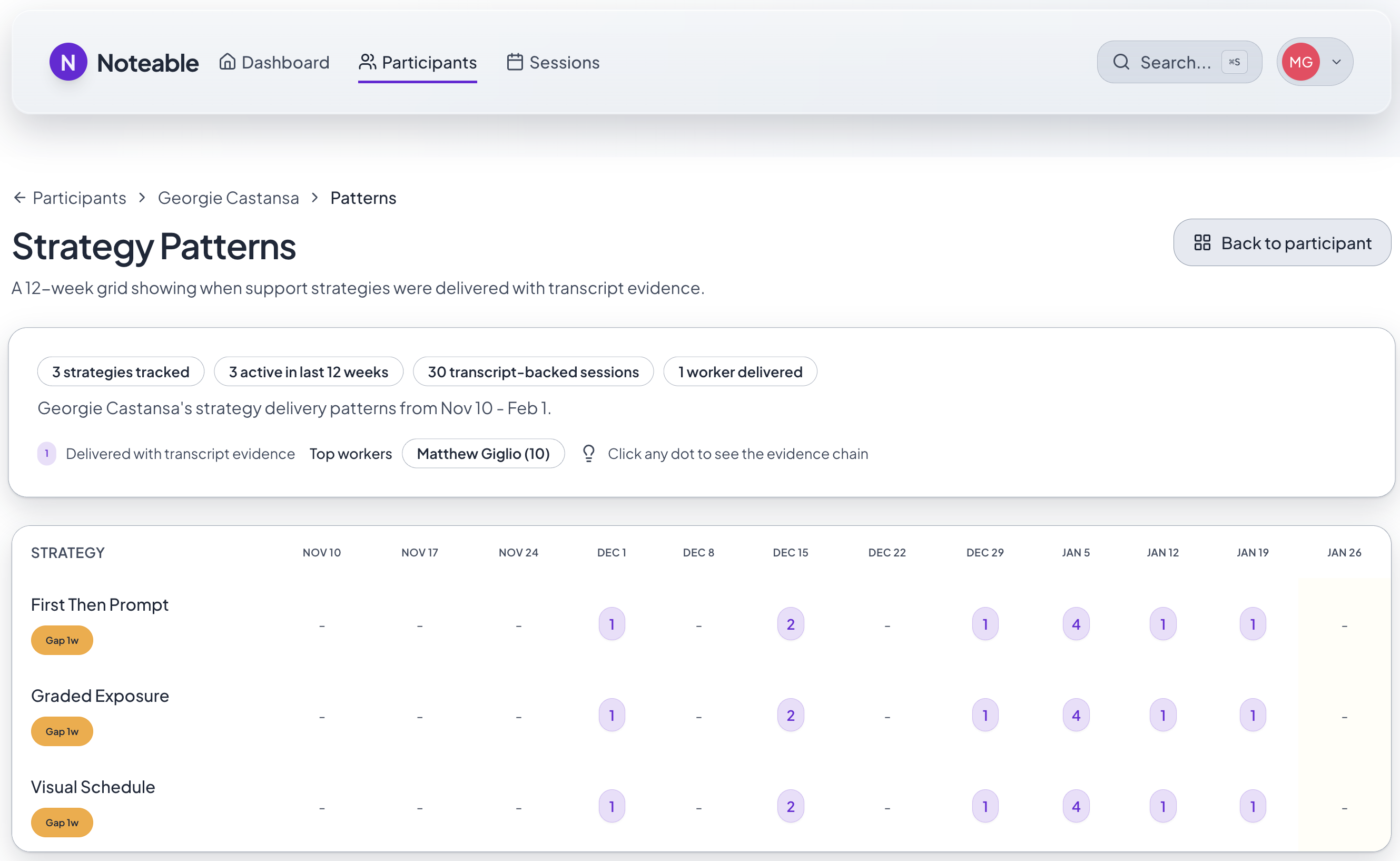Switch to the Sessions tab
The image size is (1400, 861).
tap(553, 62)
